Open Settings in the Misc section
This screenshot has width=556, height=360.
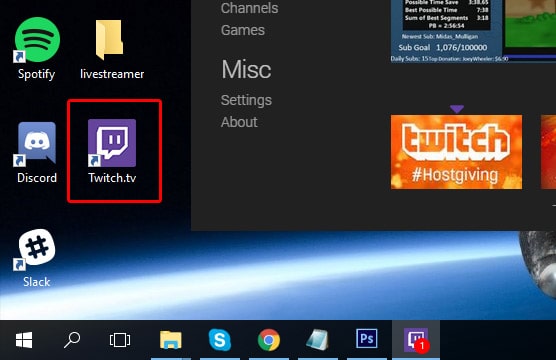click(x=246, y=100)
